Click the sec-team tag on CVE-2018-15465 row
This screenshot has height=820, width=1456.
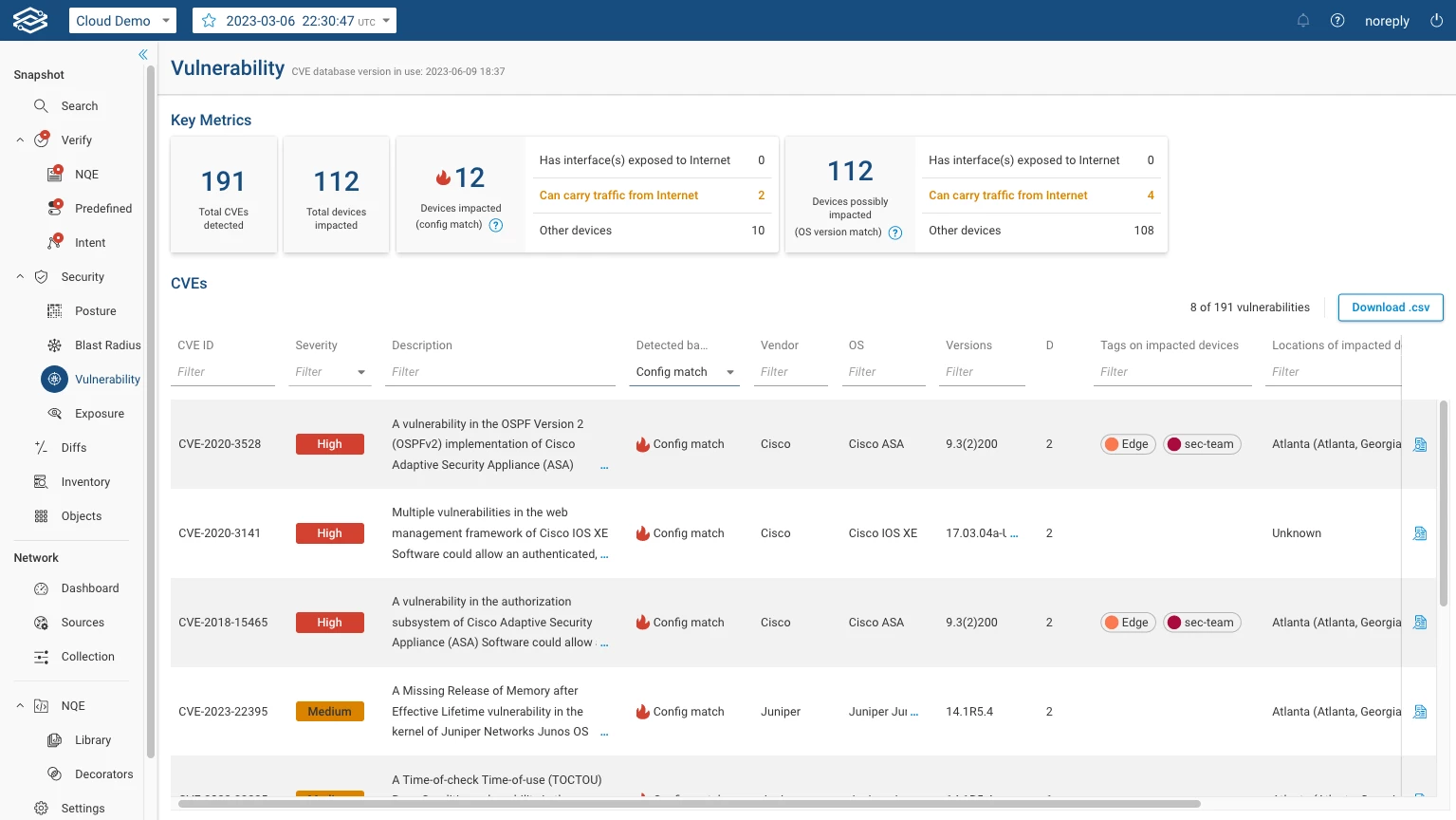[x=1202, y=623]
